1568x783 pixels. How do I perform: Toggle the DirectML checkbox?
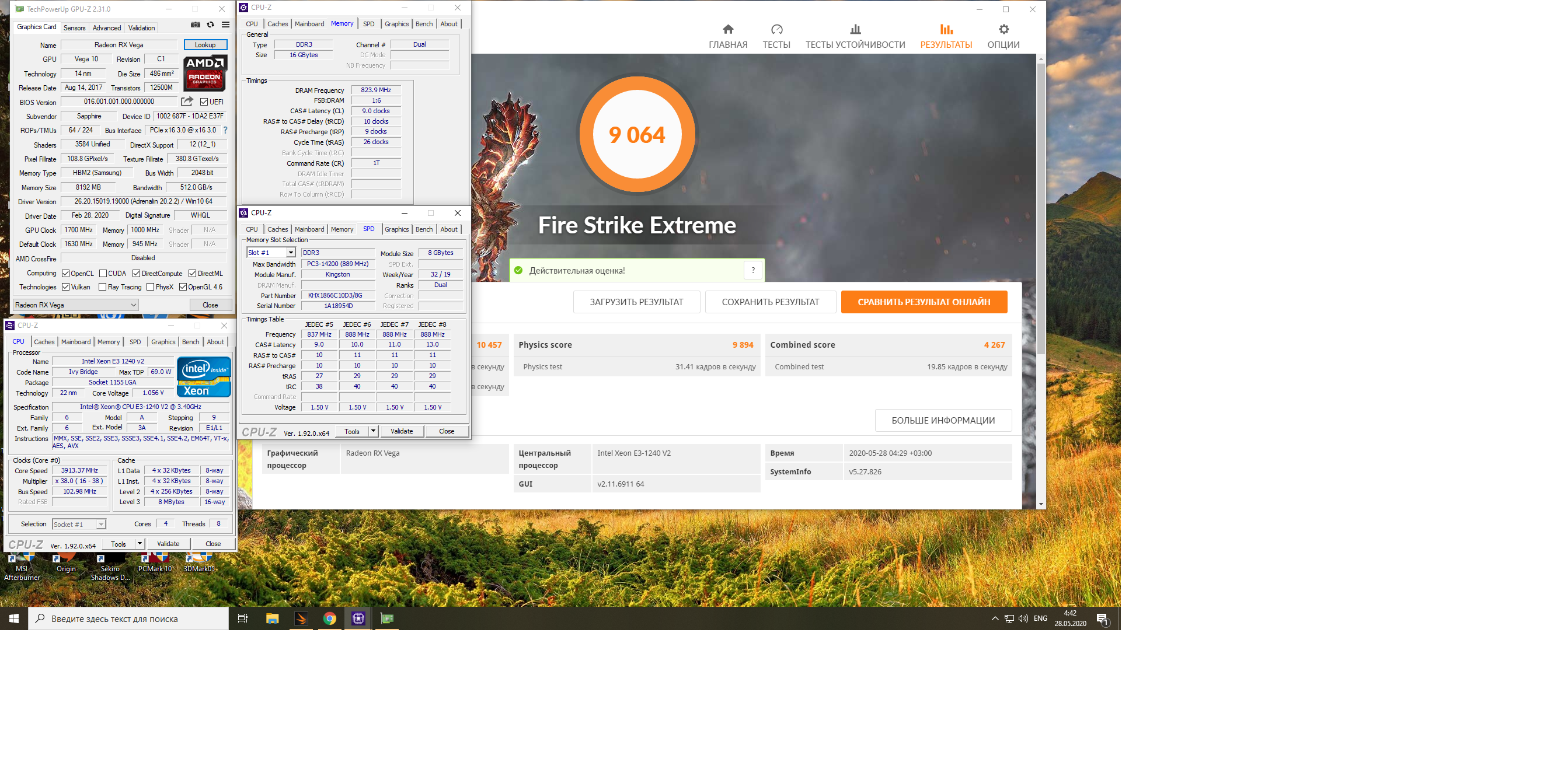coord(192,273)
